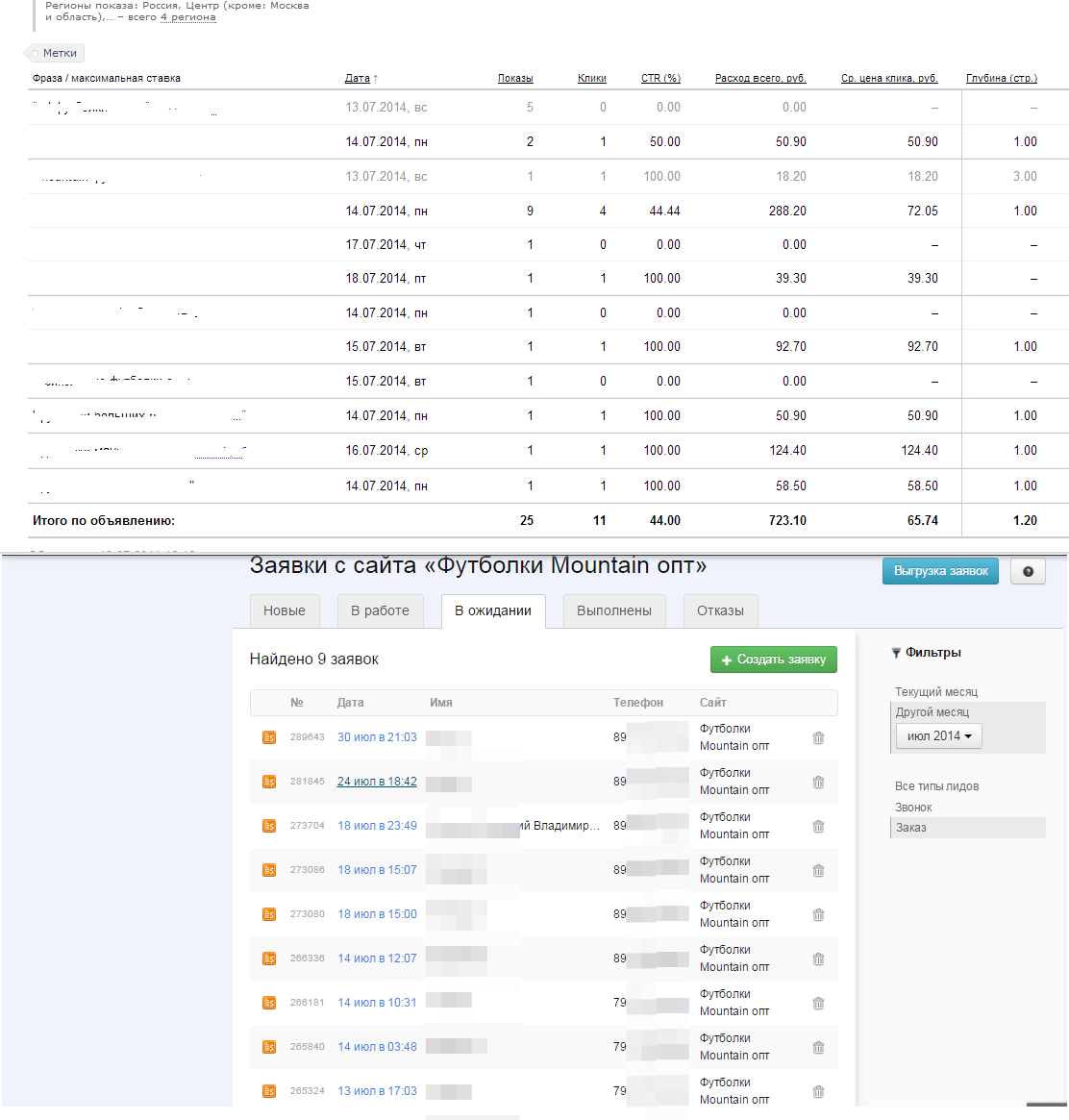Open request dated 14 июл в 10:31
This screenshot has width=1069, height=1120.
(377, 1003)
